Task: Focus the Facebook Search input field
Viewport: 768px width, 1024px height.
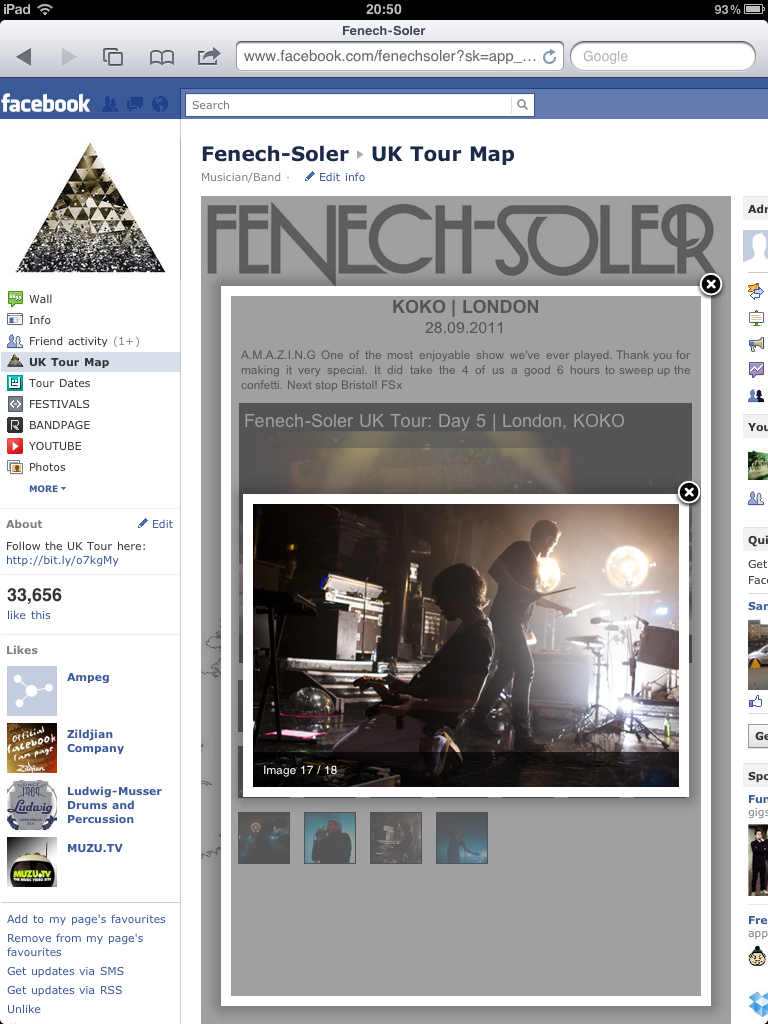Action: (349, 104)
